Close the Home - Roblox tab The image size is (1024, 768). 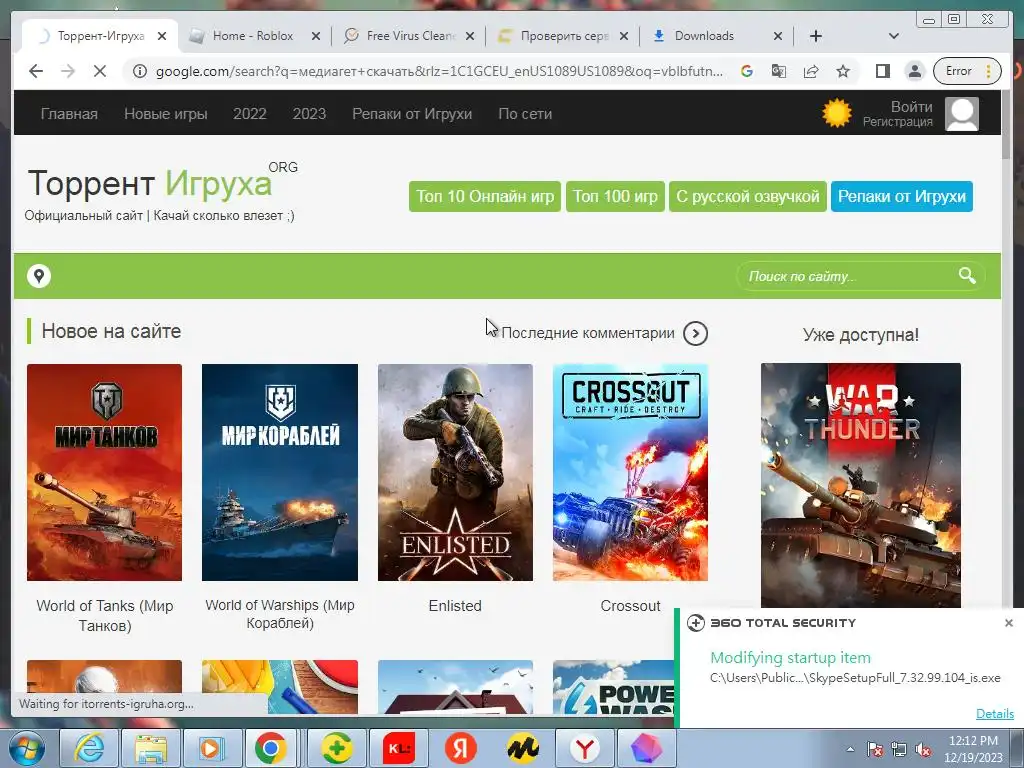315,36
